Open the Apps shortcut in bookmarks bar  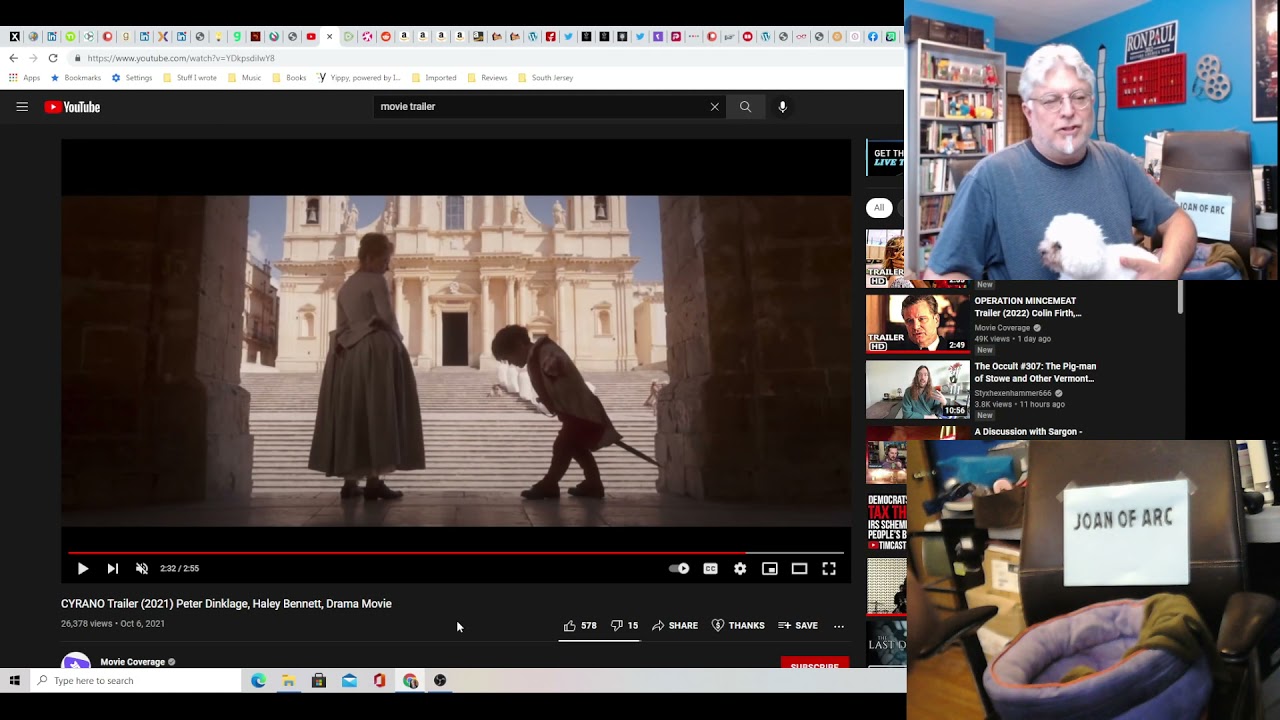tap(25, 78)
